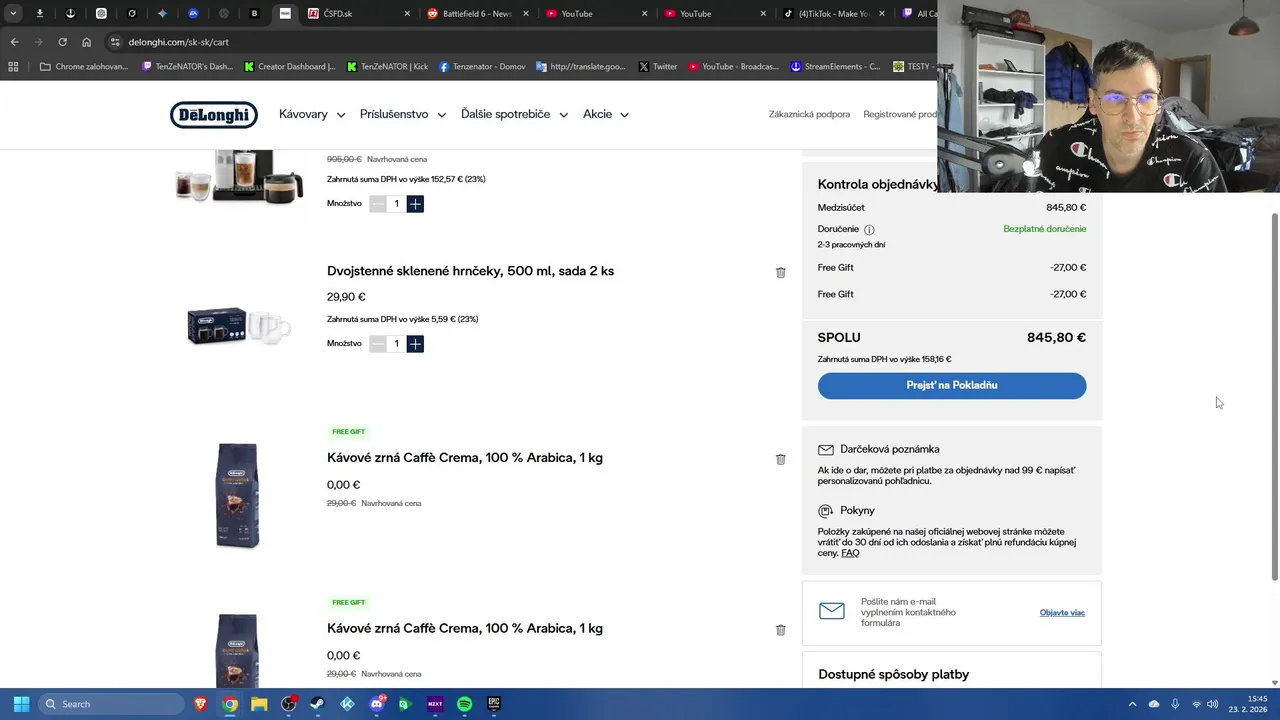Expand the Akcie menu

[606, 114]
